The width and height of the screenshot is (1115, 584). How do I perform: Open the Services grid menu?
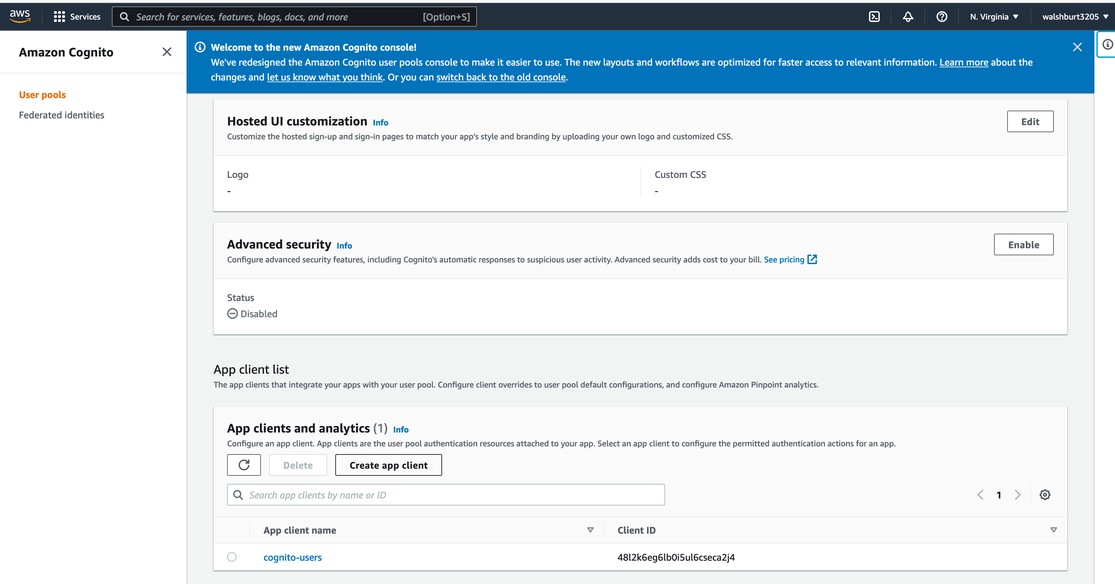pos(77,16)
